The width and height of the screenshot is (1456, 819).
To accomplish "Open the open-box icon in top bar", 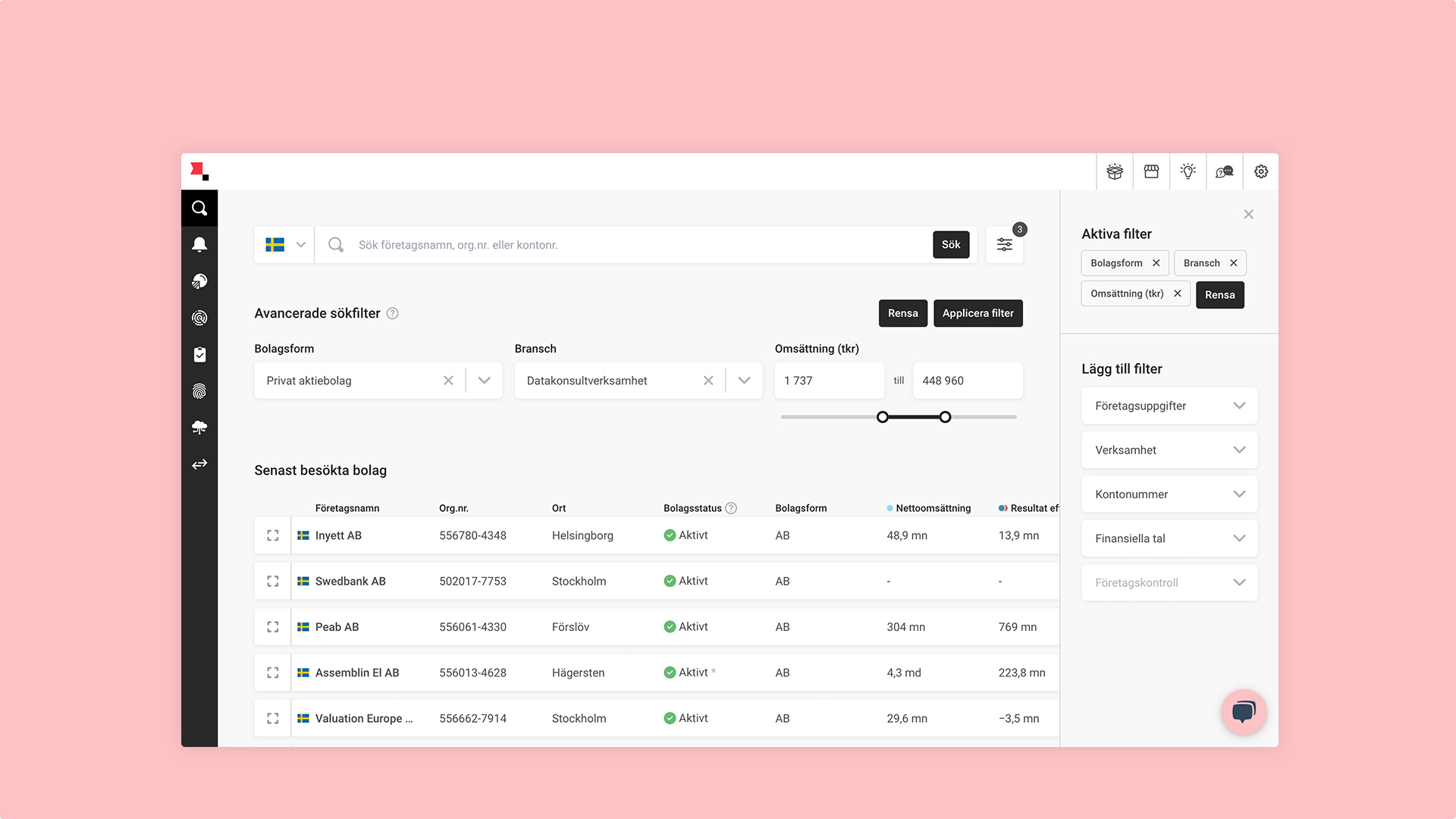I will point(1115,171).
